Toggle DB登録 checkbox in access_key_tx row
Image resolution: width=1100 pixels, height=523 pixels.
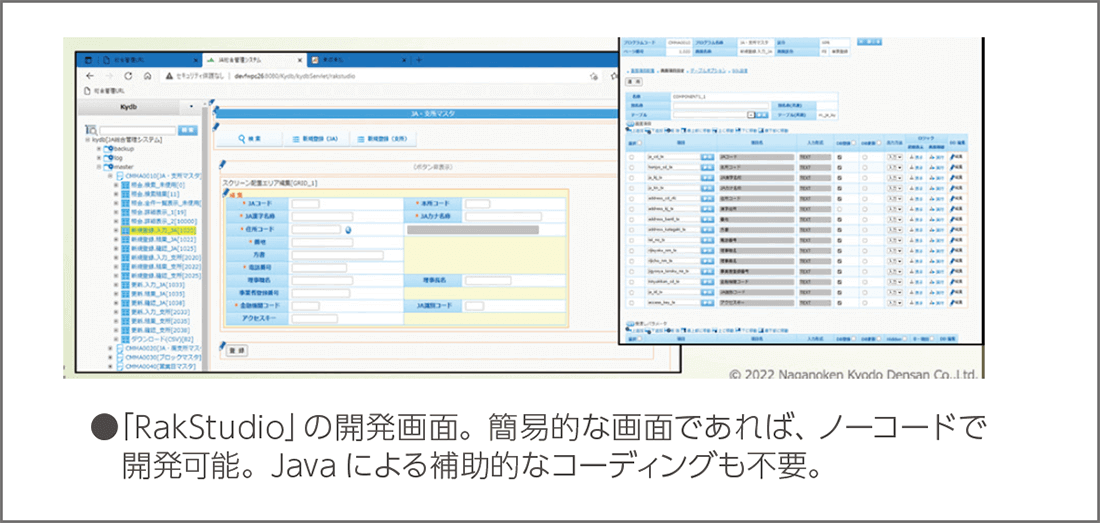pyautogui.click(x=840, y=303)
